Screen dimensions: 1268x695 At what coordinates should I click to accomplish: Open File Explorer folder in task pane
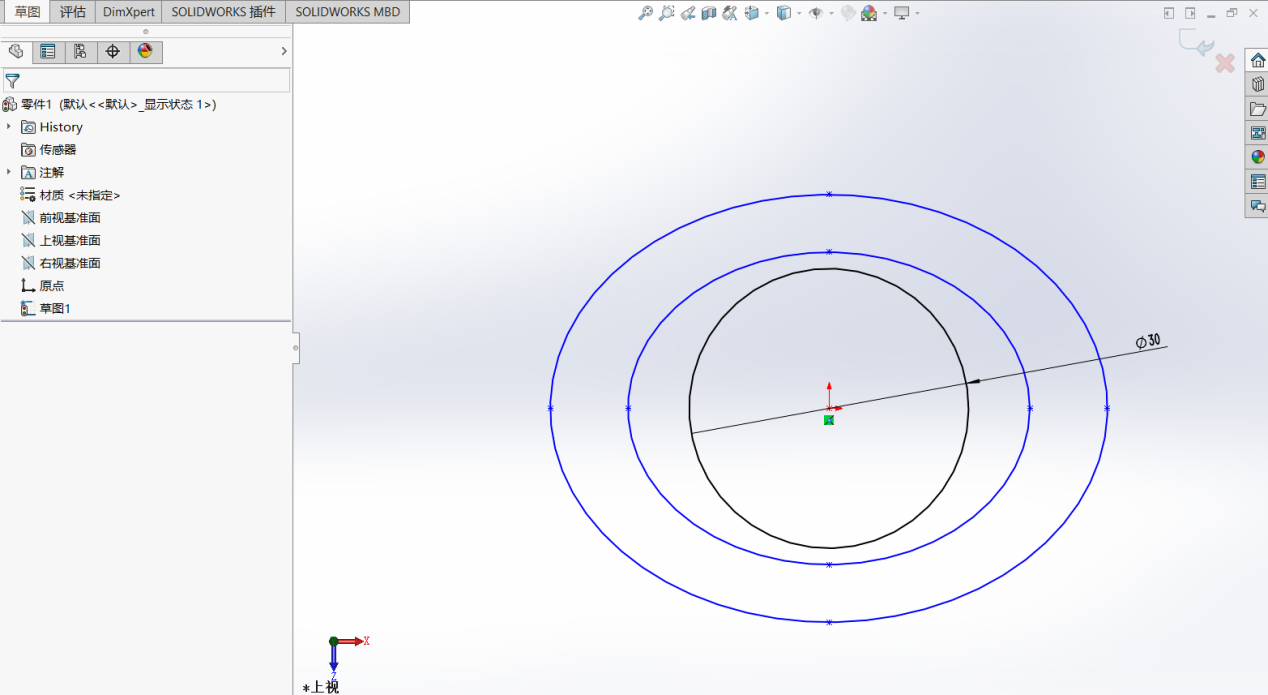tap(1257, 109)
